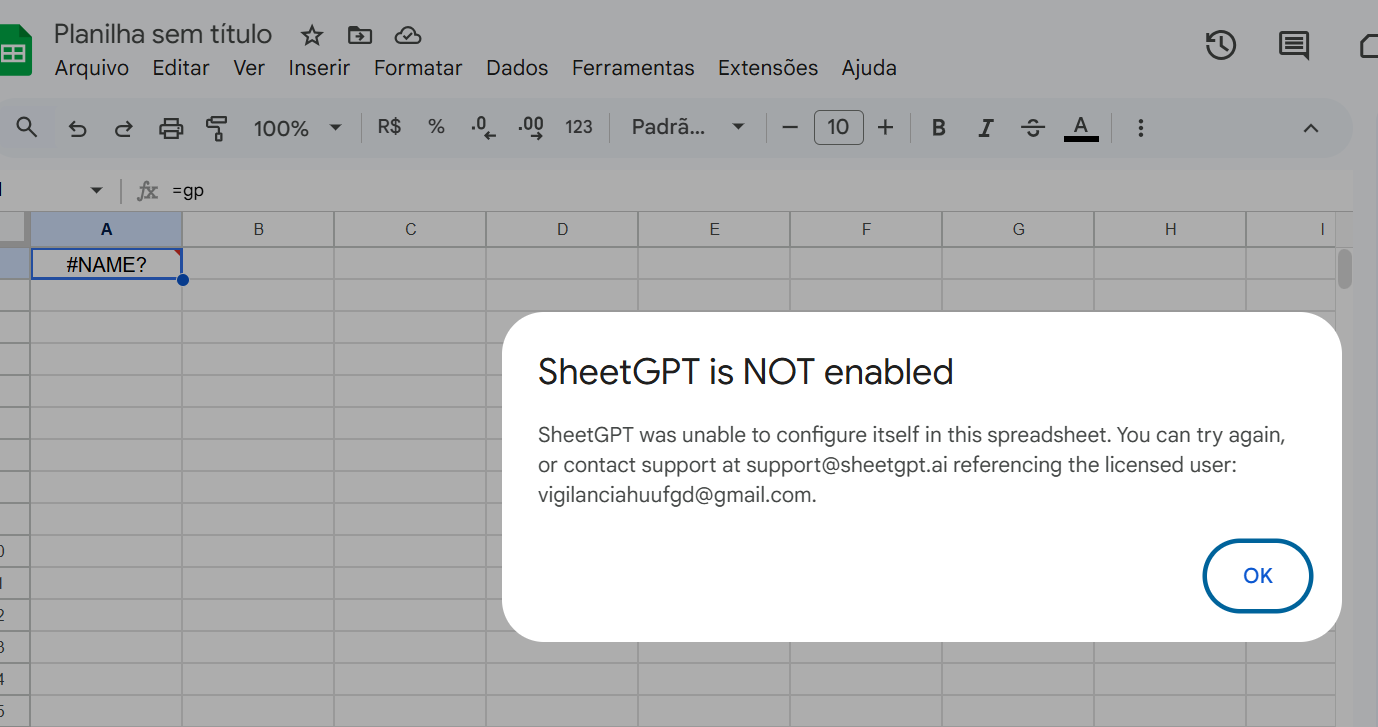Toggle strikethrough formatting

tap(1033, 128)
